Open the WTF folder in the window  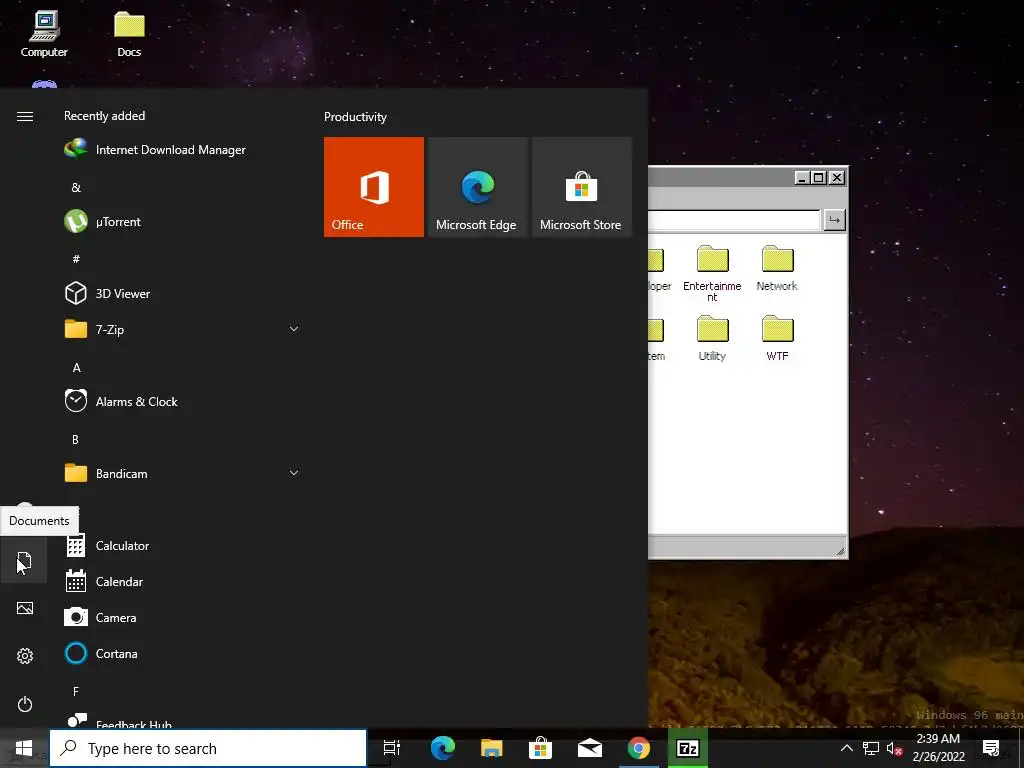coord(777,338)
